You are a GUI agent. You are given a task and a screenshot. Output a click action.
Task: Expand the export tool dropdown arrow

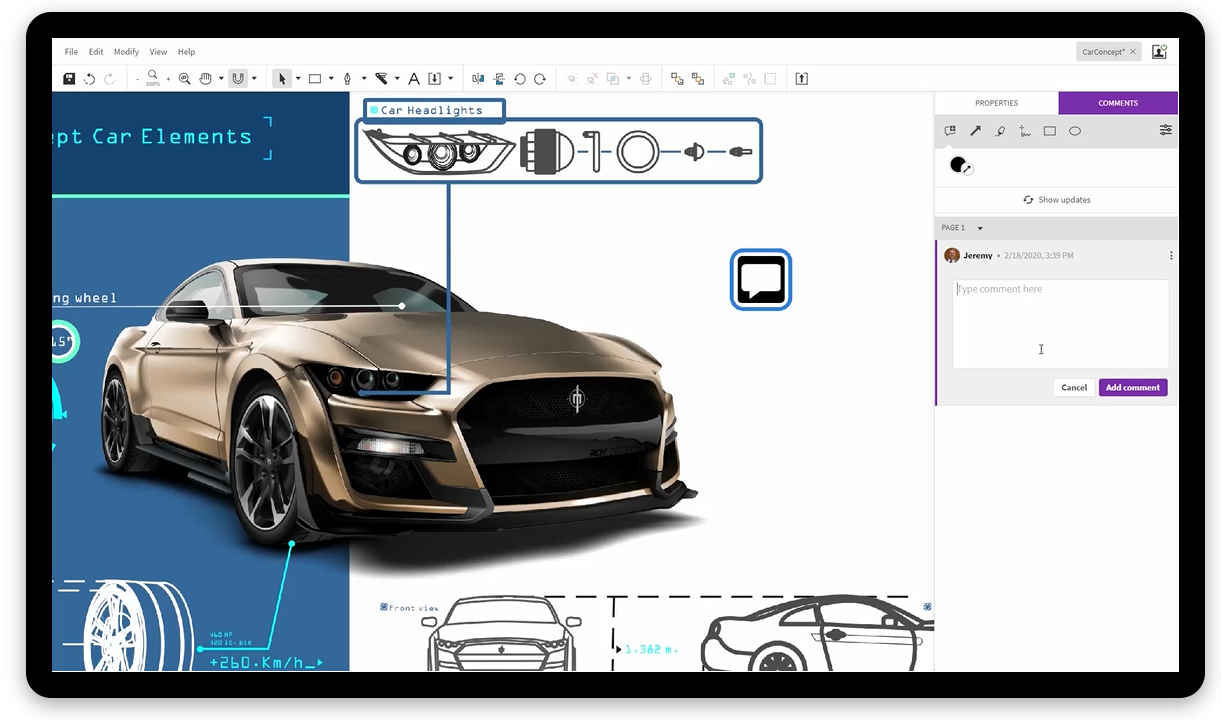[x=450, y=78]
